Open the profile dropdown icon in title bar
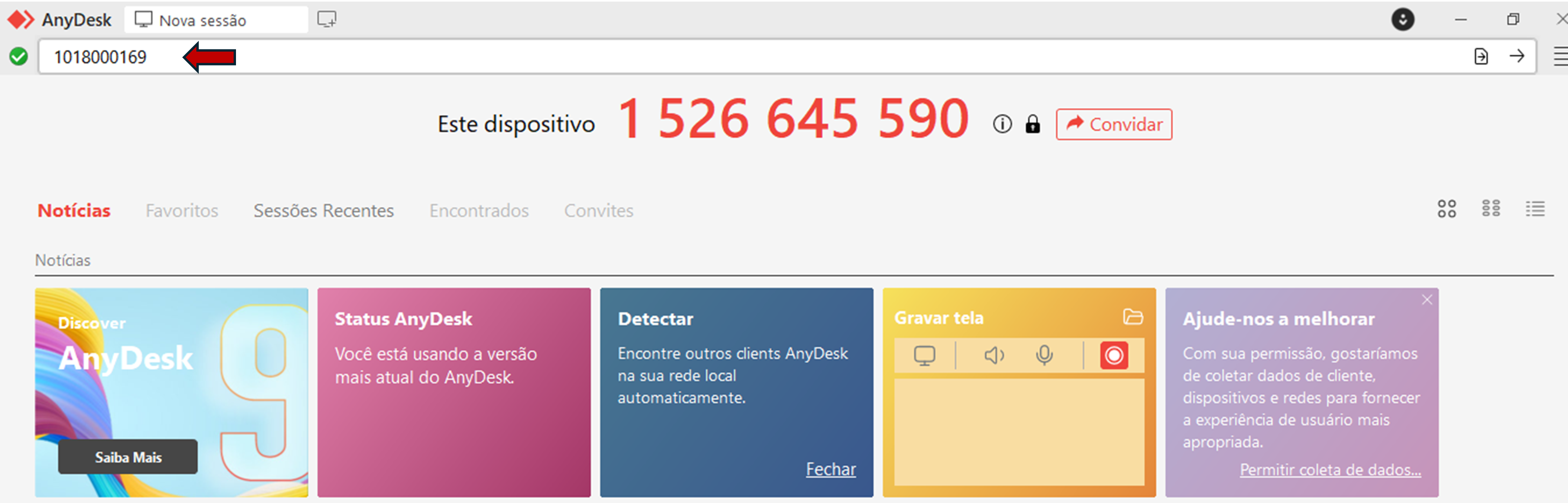This screenshot has height=503, width=1568. [1403, 20]
